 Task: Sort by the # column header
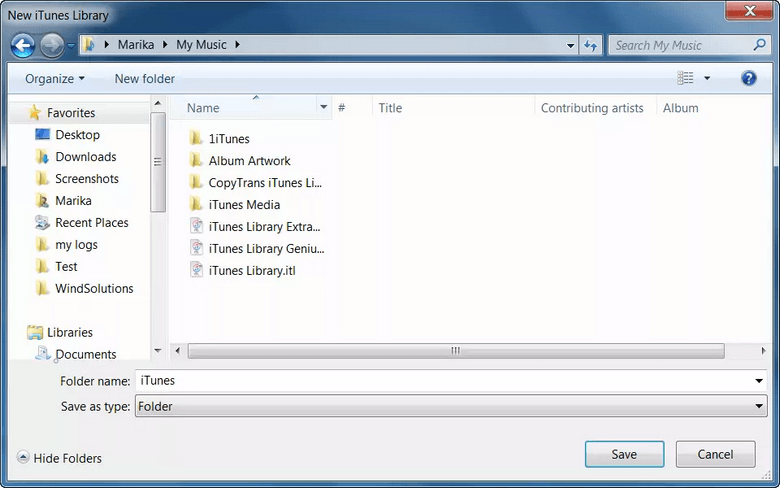[342, 108]
